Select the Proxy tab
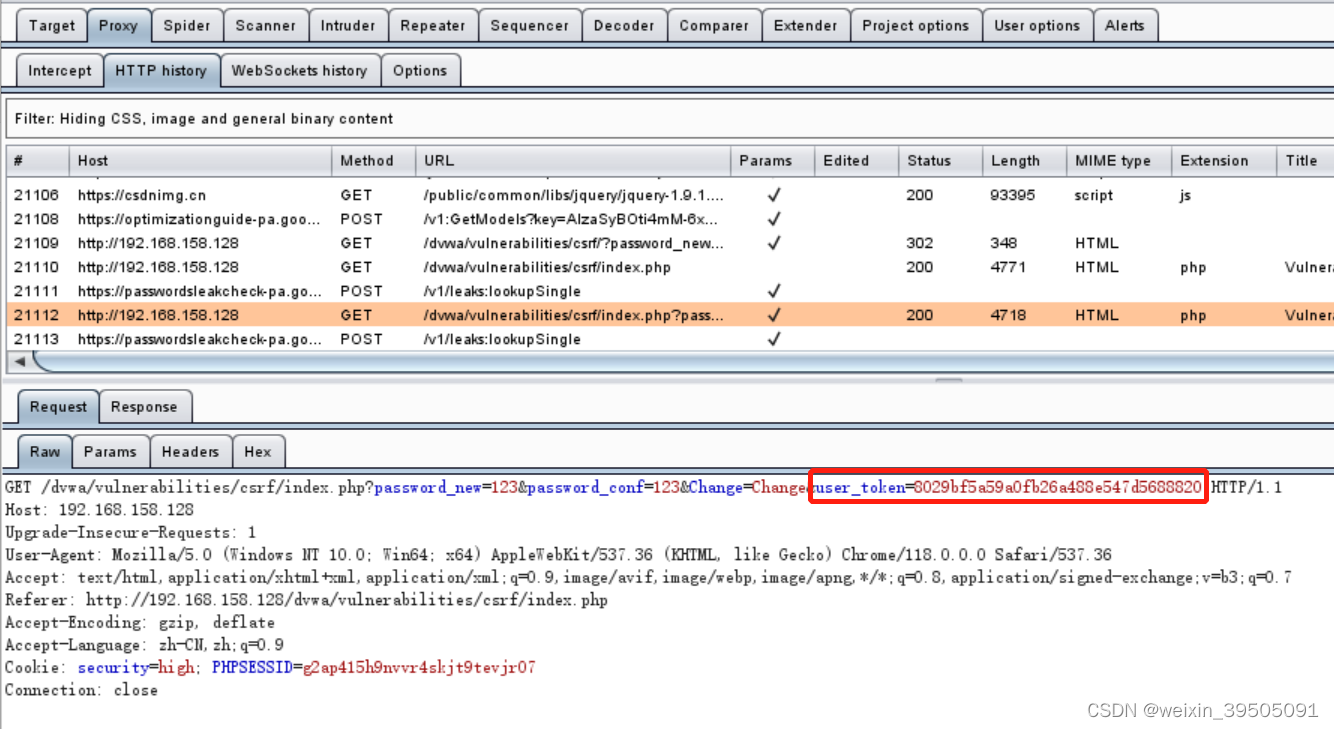Screen dimensions: 1334x729 (x=118, y=26)
